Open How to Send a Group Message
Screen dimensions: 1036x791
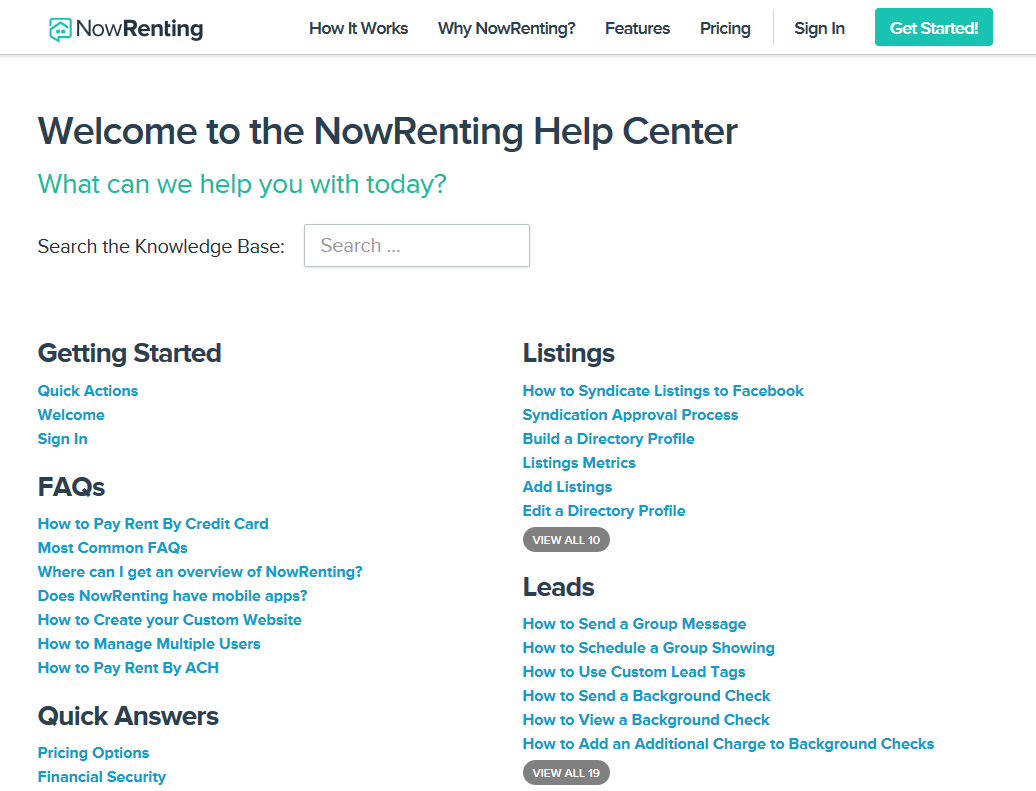tap(634, 623)
